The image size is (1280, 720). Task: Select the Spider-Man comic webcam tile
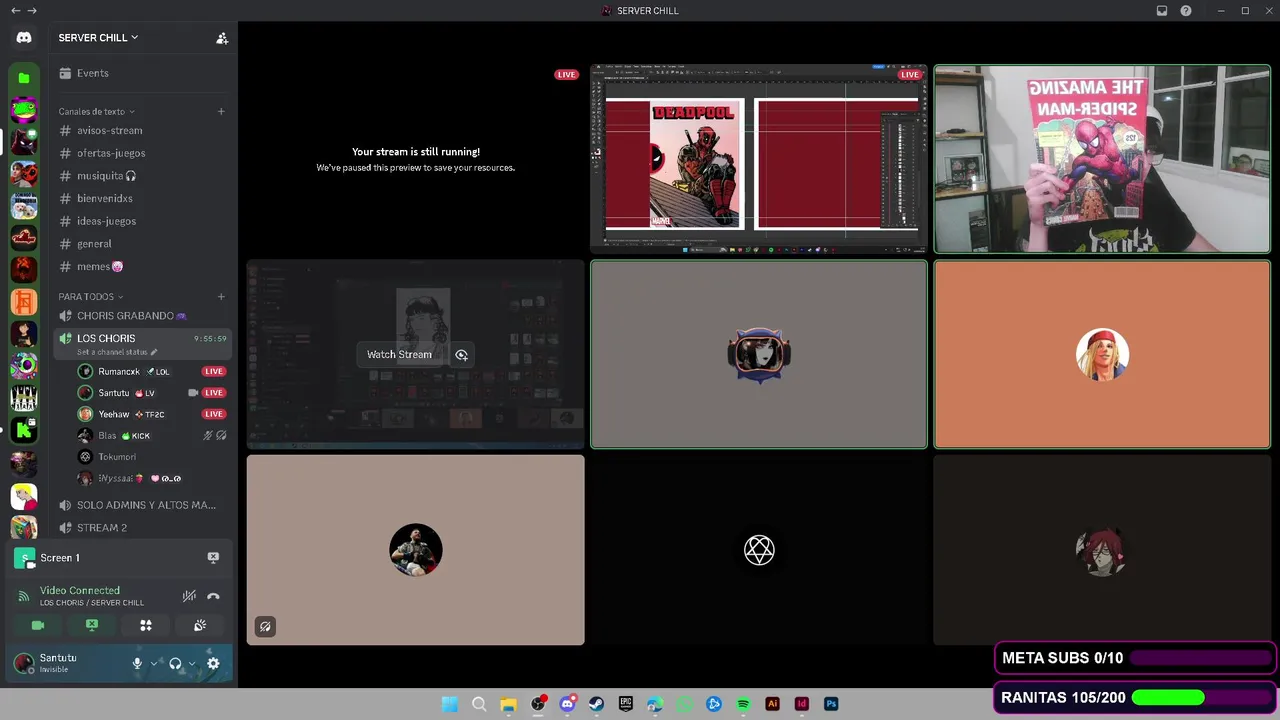coord(1102,158)
